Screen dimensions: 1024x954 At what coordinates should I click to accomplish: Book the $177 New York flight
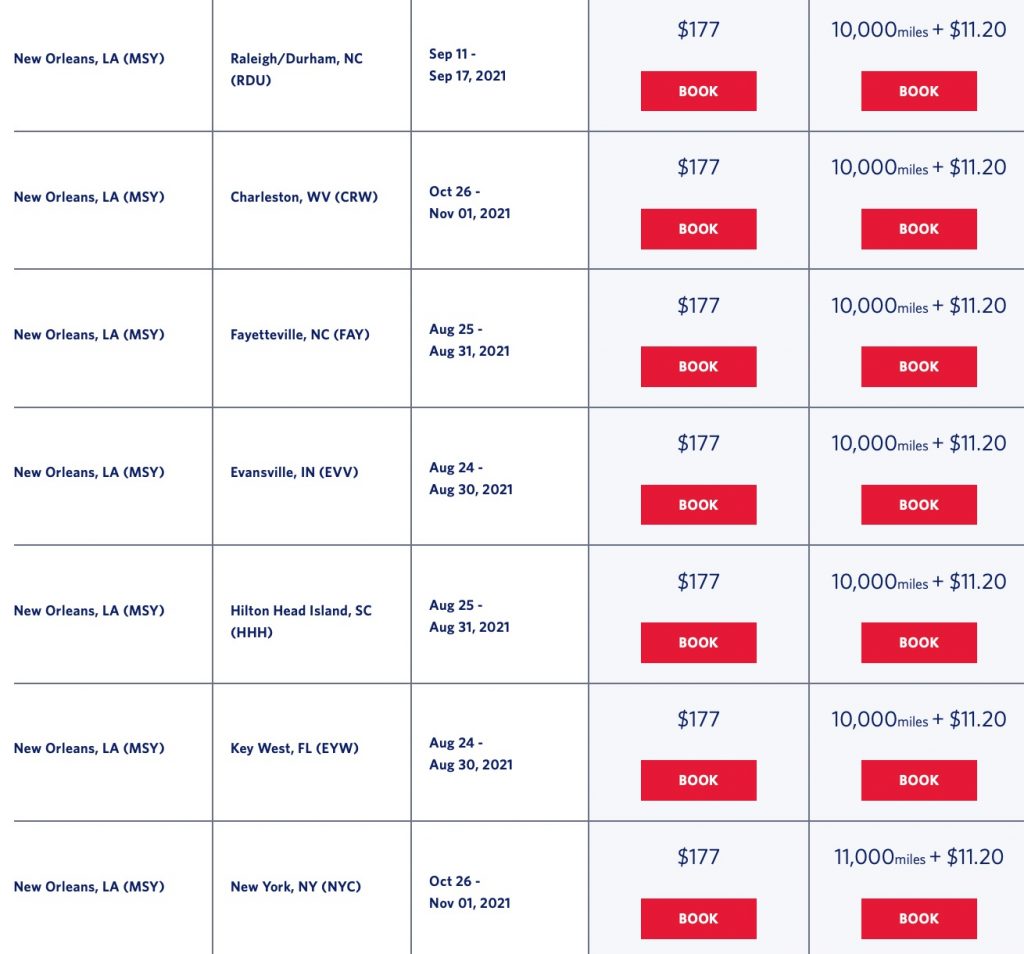(x=698, y=919)
